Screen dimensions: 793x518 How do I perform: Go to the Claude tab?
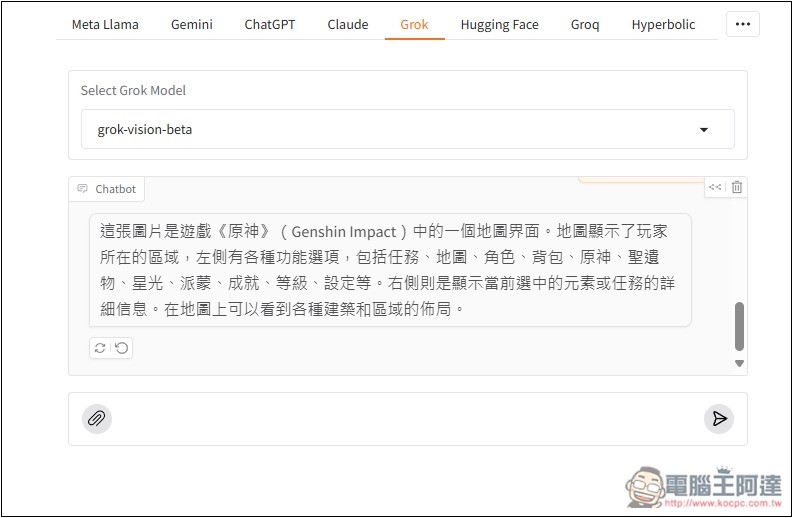tap(348, 24)
